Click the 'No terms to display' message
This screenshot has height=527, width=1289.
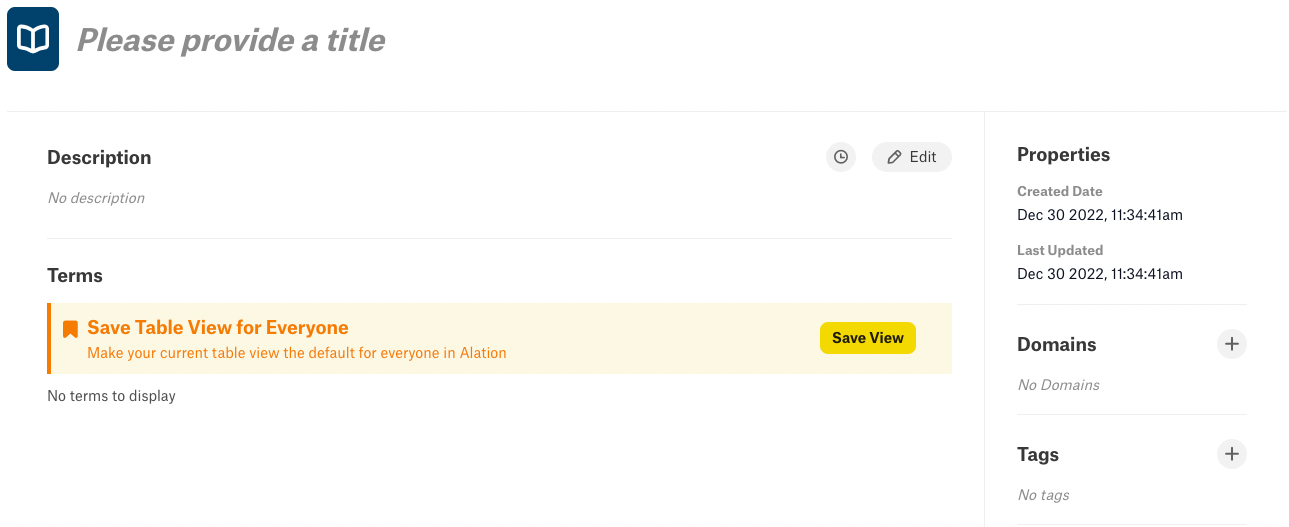click(x=111, y=396)
